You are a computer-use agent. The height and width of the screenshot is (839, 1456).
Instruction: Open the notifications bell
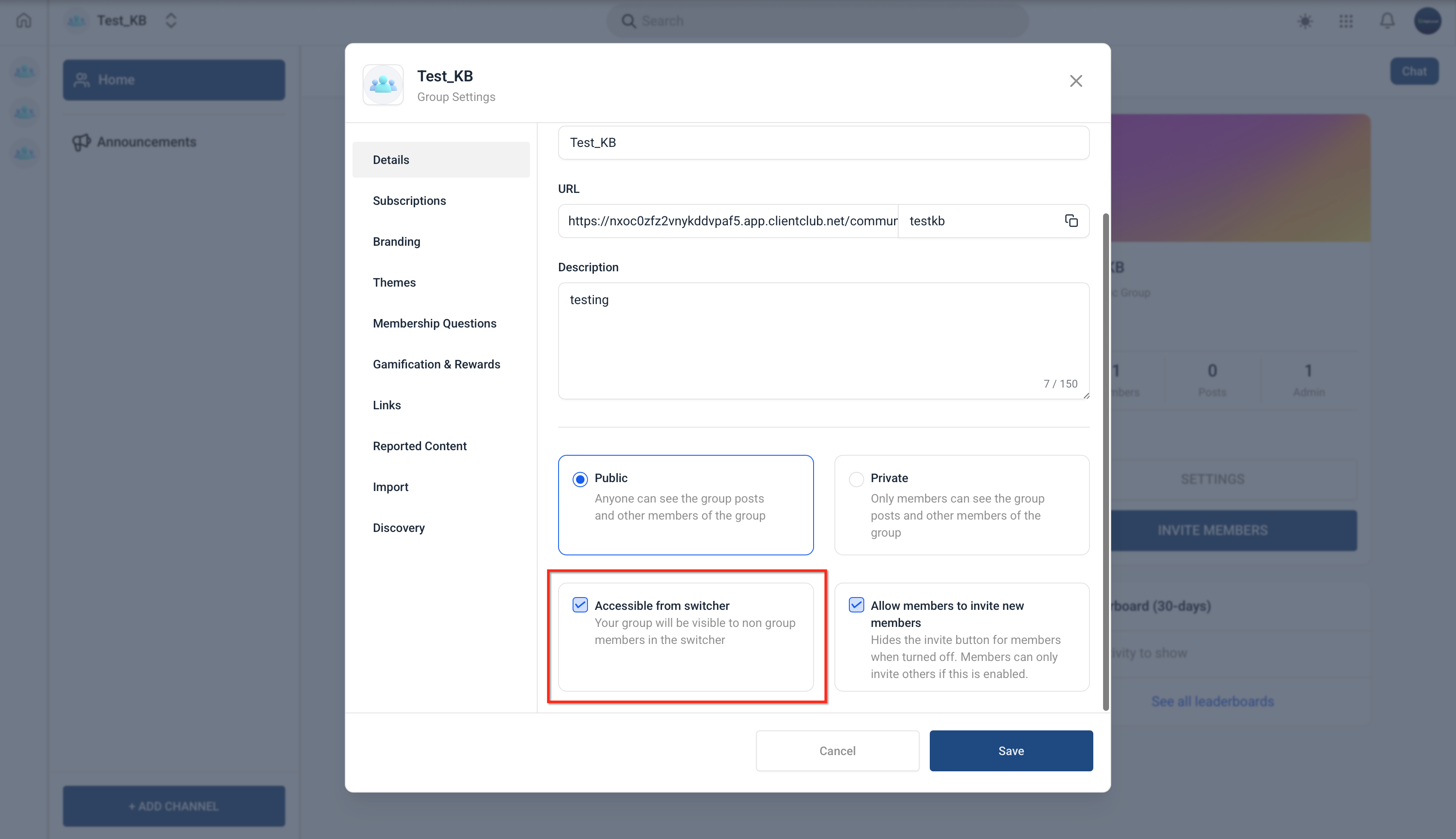(1387, 21)
